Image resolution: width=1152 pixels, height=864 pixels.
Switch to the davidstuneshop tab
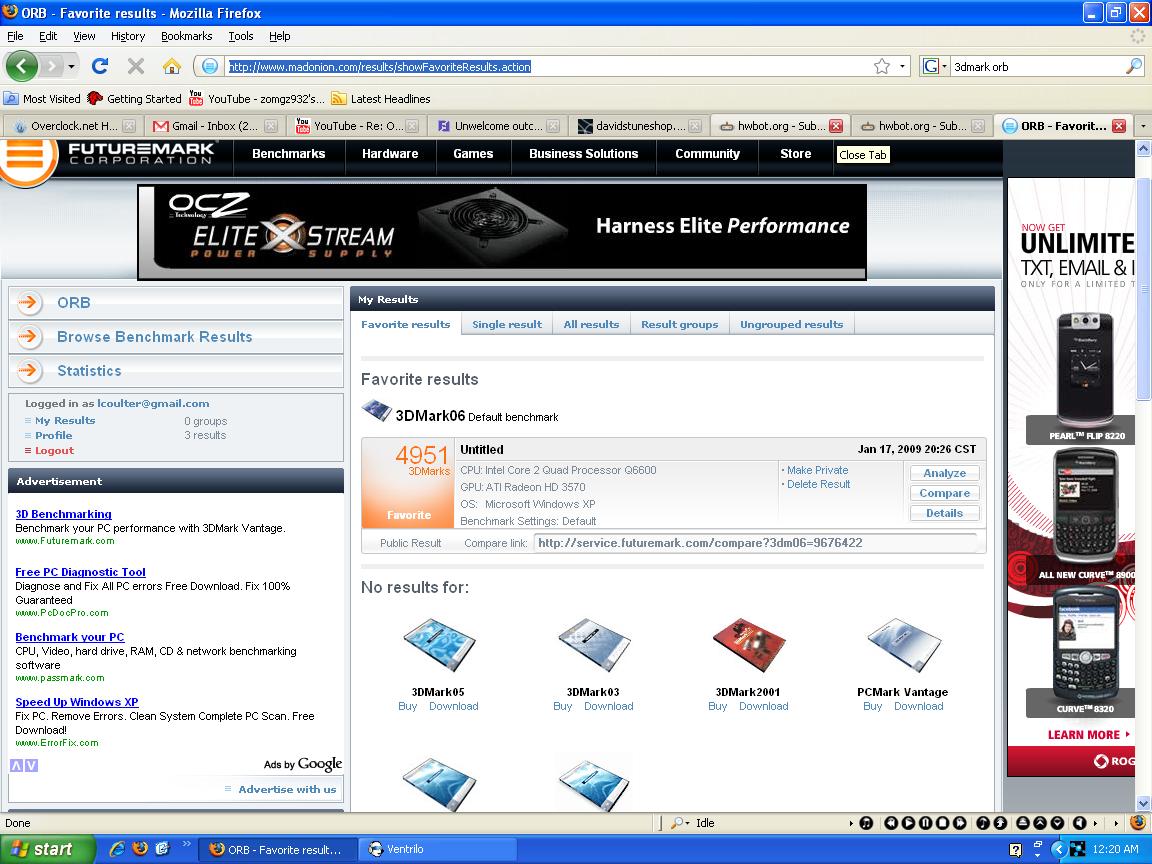click(x=638, y=126)
